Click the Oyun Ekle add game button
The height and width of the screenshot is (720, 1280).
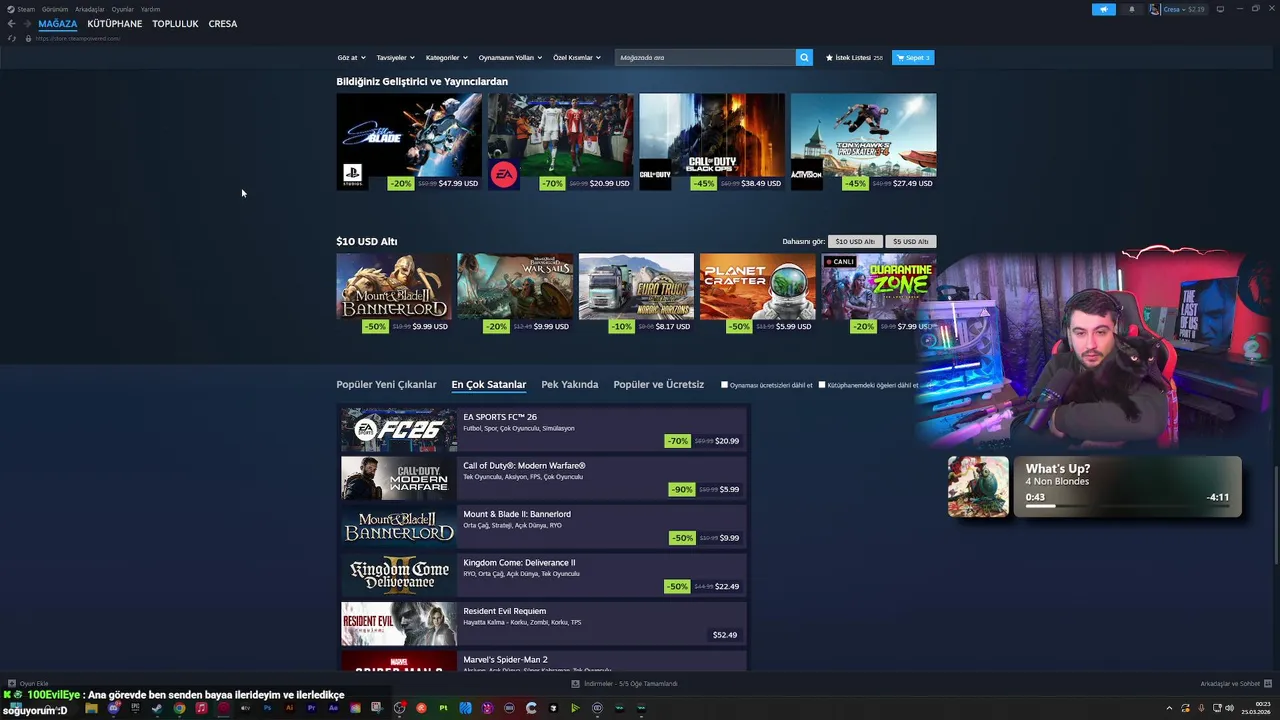point(28,684)
